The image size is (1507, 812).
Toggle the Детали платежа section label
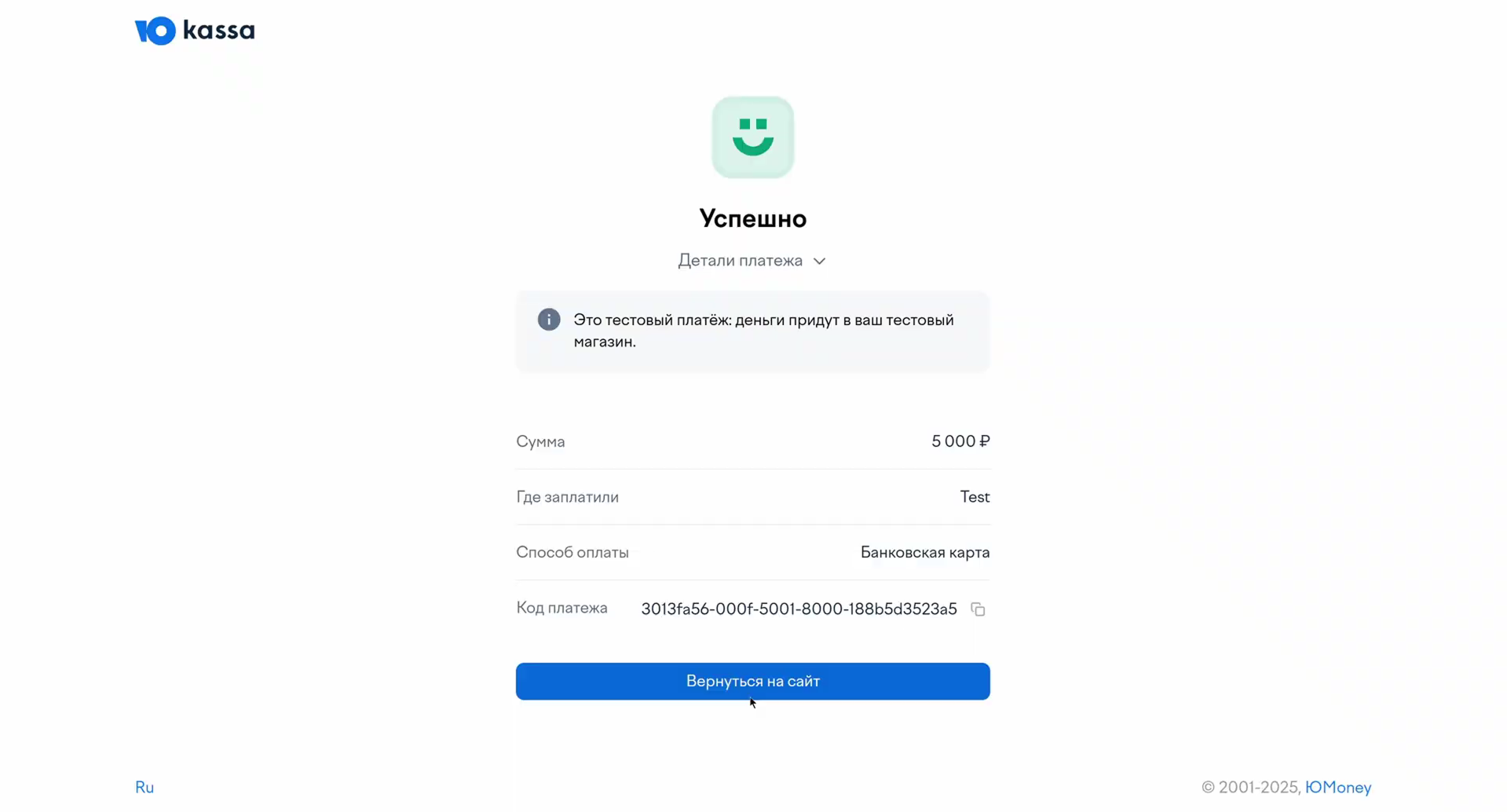[740, 261]
